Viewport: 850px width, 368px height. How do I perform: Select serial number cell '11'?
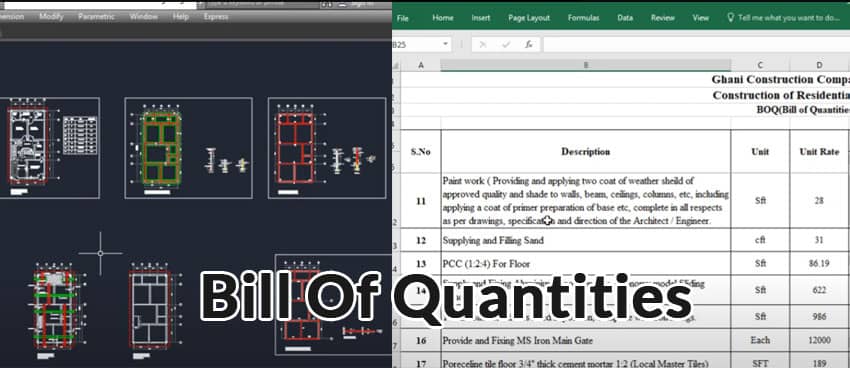(x=421, y=201)
